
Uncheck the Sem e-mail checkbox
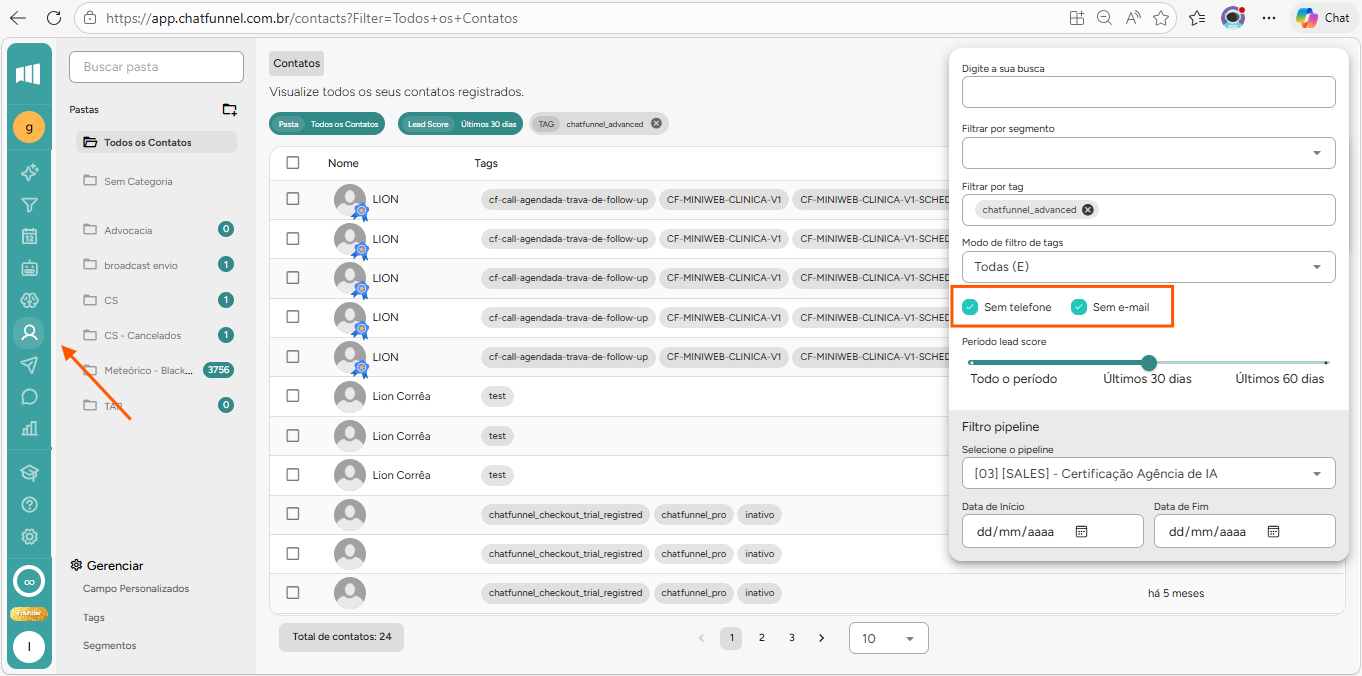click(x=1078, y=307)
